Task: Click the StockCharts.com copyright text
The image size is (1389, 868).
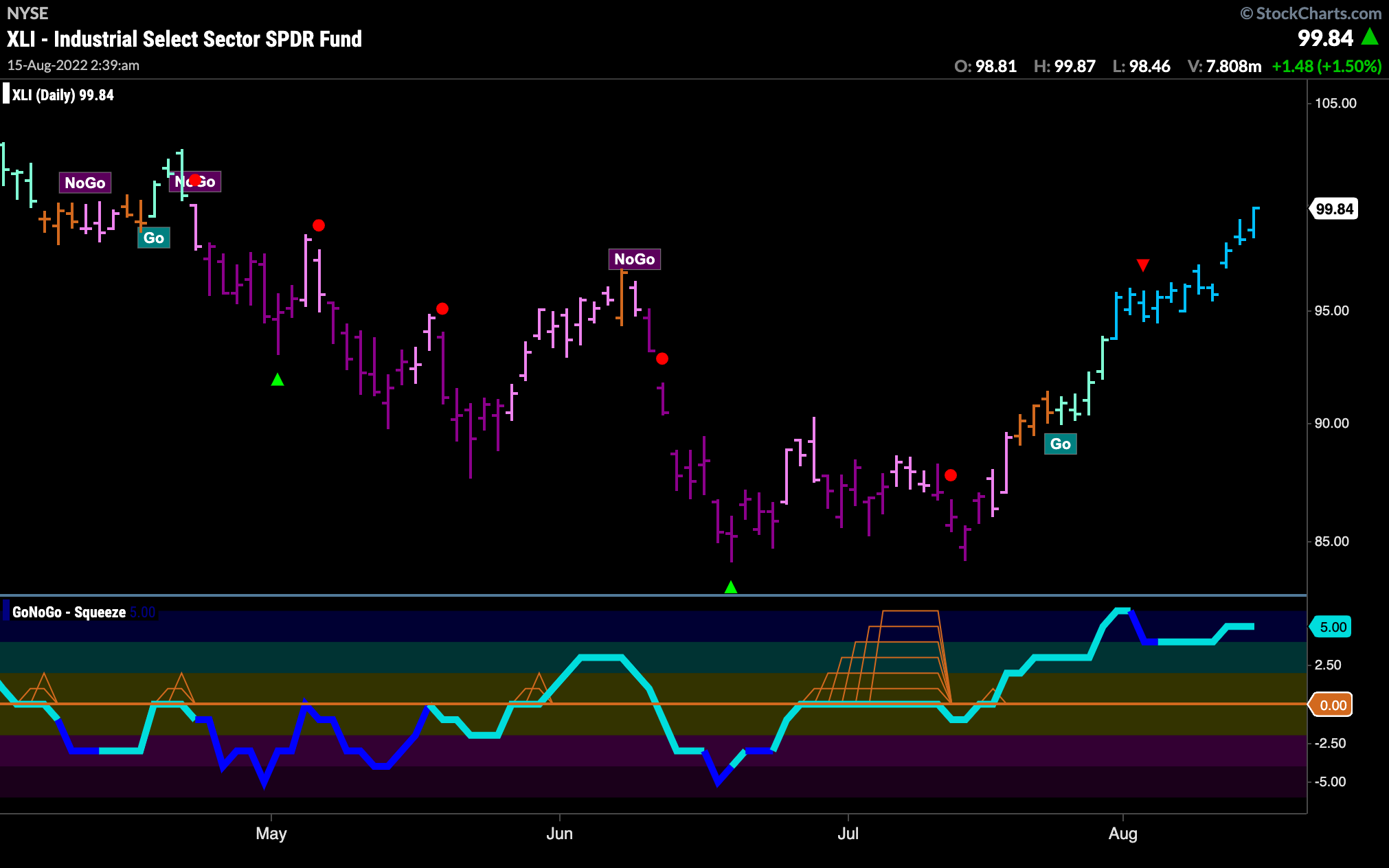Action: (x=1311, y=13)
